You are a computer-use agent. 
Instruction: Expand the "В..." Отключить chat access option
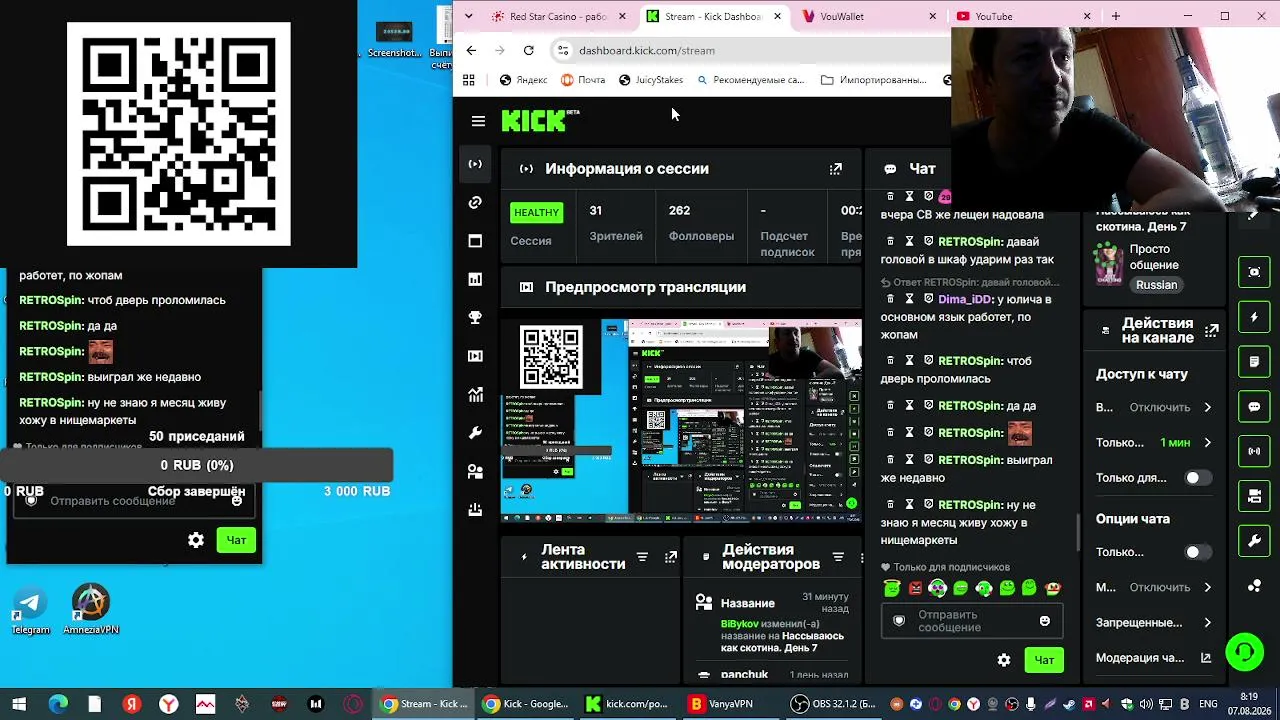click(x=1154, y=407)
